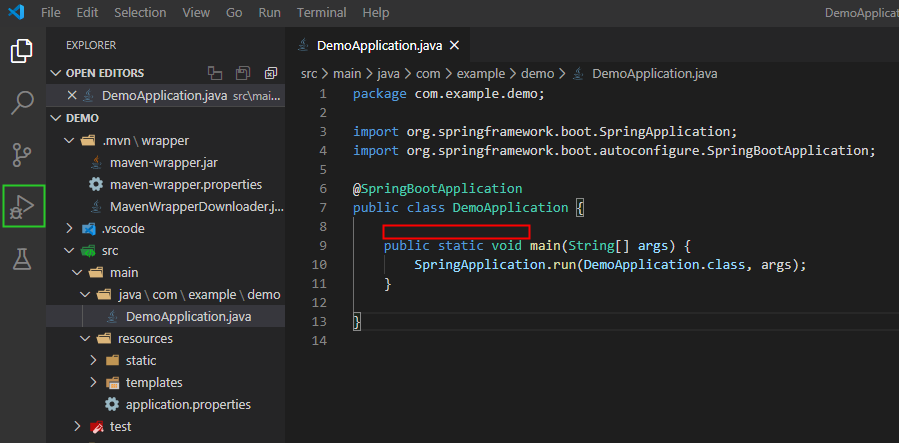Click the test folder icon

click(96, 426)
